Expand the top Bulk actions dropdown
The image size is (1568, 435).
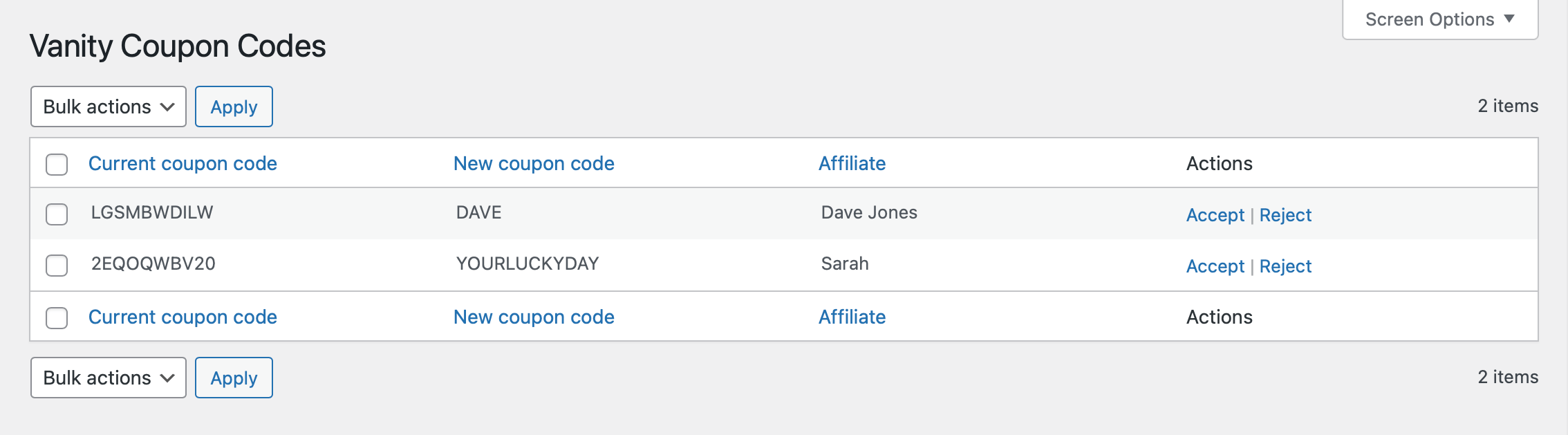[109, 107]
